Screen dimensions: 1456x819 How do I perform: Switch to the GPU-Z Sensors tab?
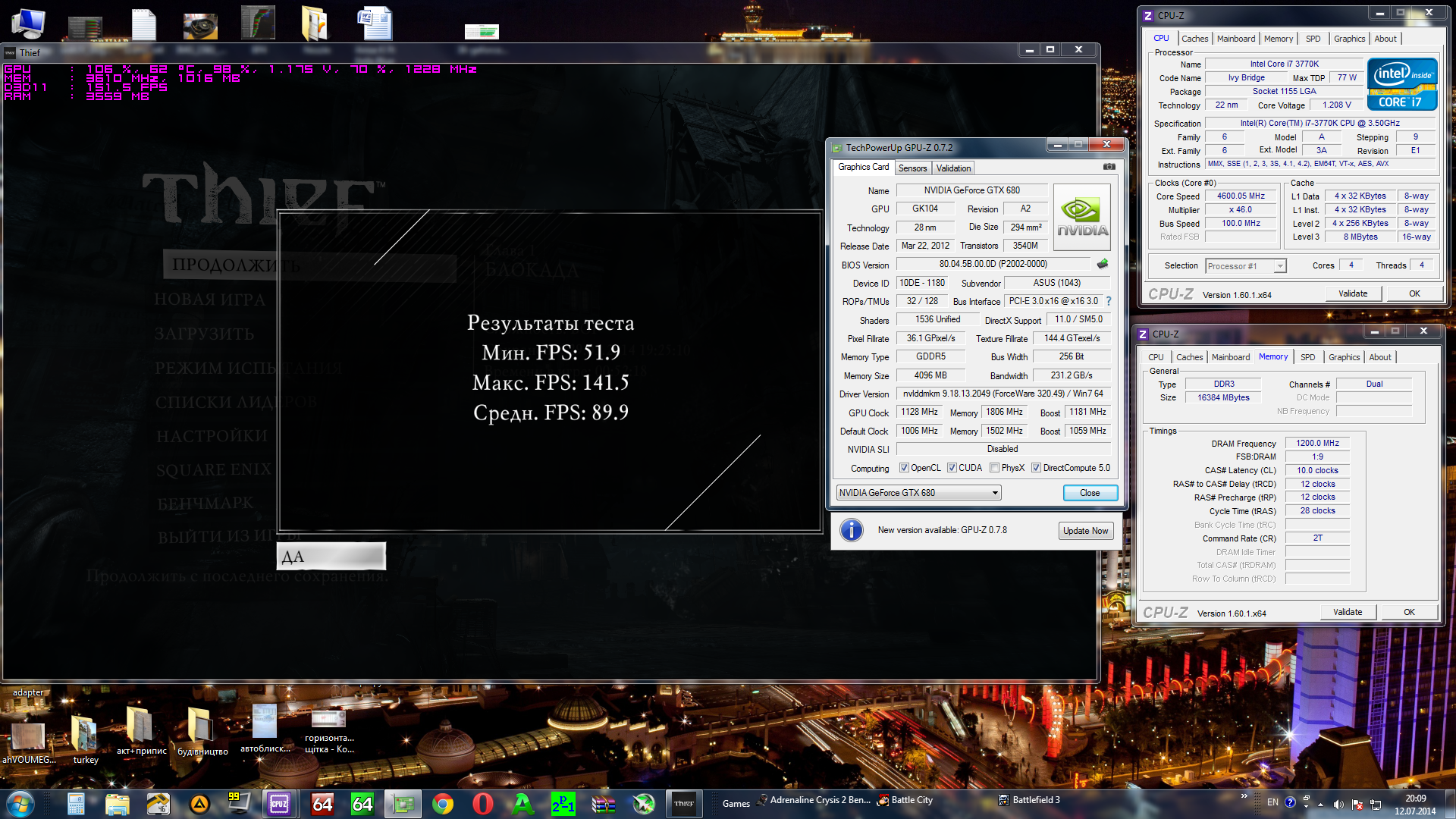click(x=912, y=168)
